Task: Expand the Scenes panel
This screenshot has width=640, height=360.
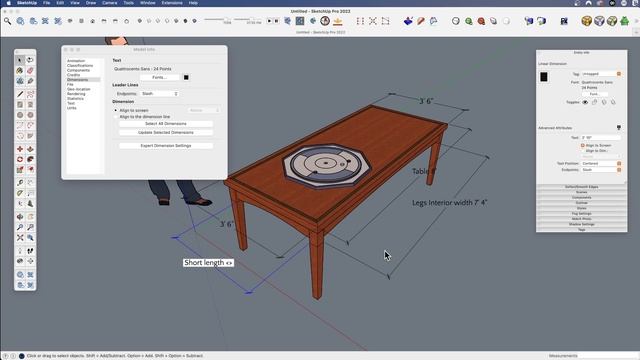Action: (x=582, y=192)
